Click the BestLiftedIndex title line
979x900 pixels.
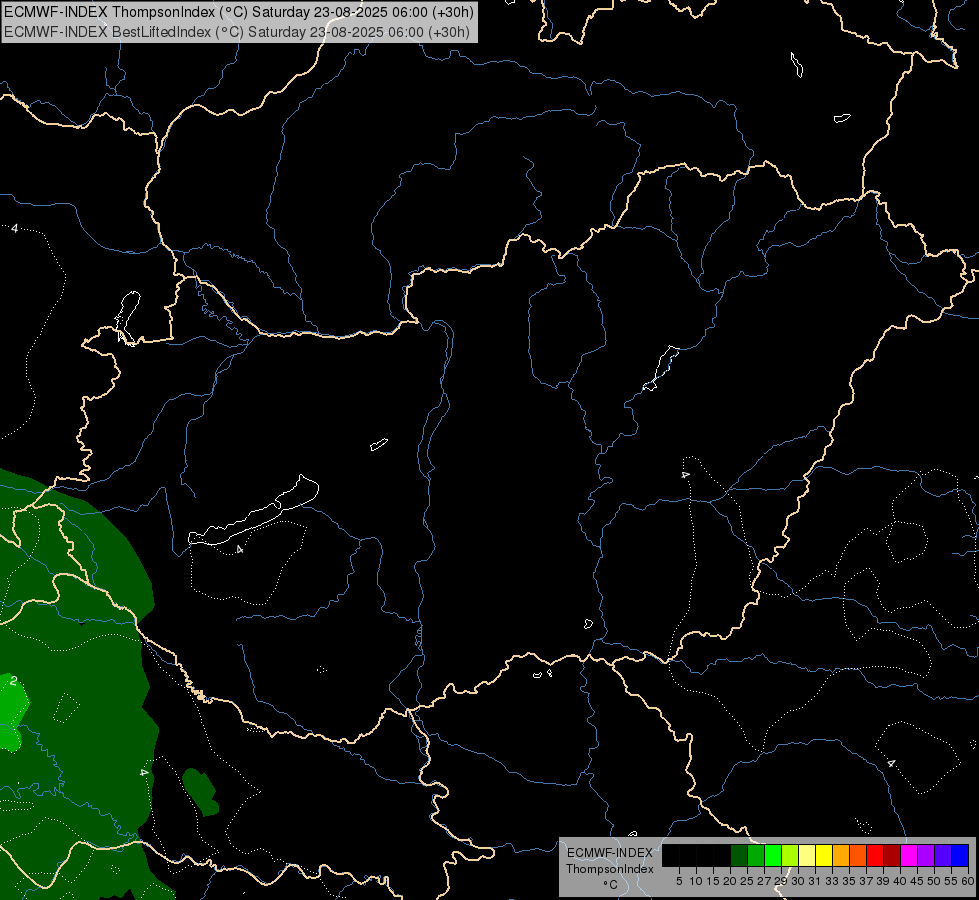coord(237,32)
